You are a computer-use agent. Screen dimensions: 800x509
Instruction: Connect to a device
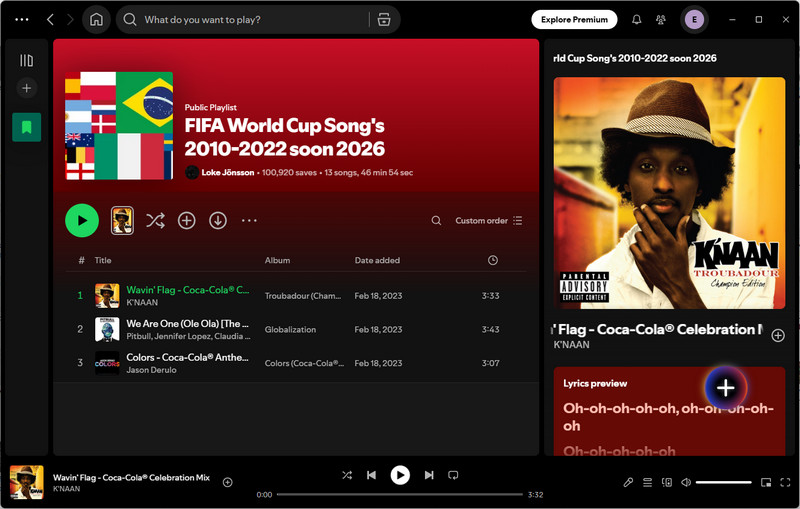tap(666, 482)
